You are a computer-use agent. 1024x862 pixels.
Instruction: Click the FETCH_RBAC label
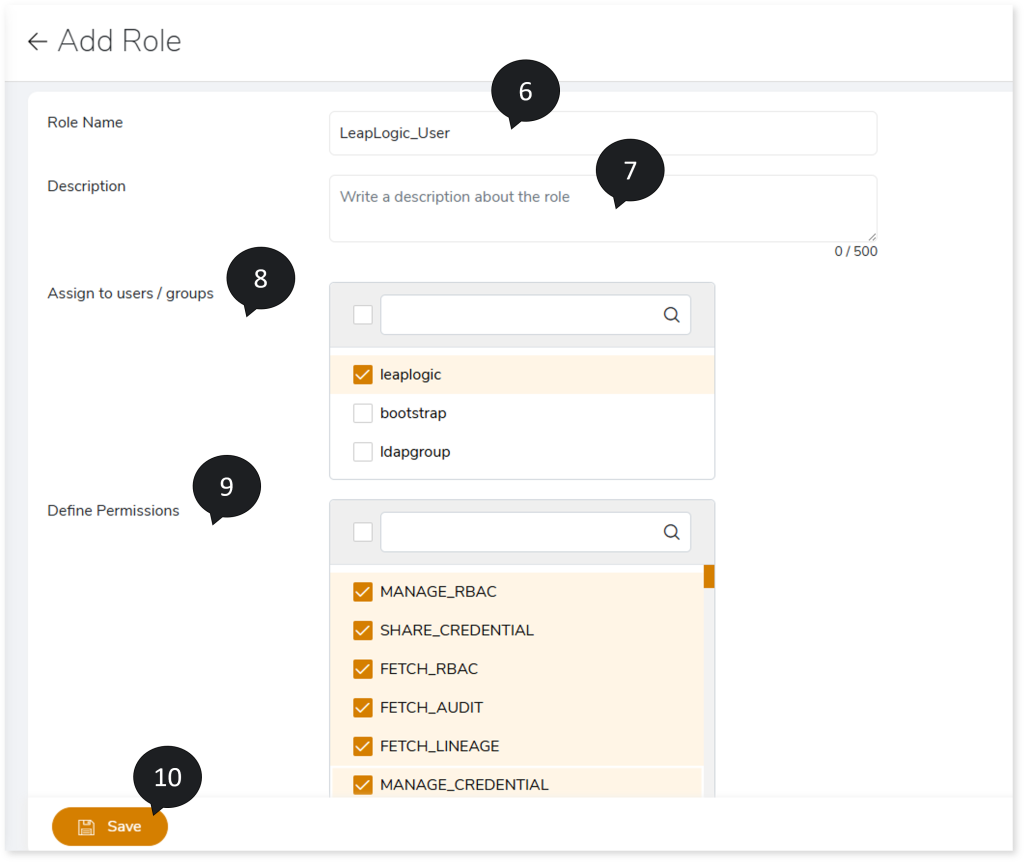point(429,669)
